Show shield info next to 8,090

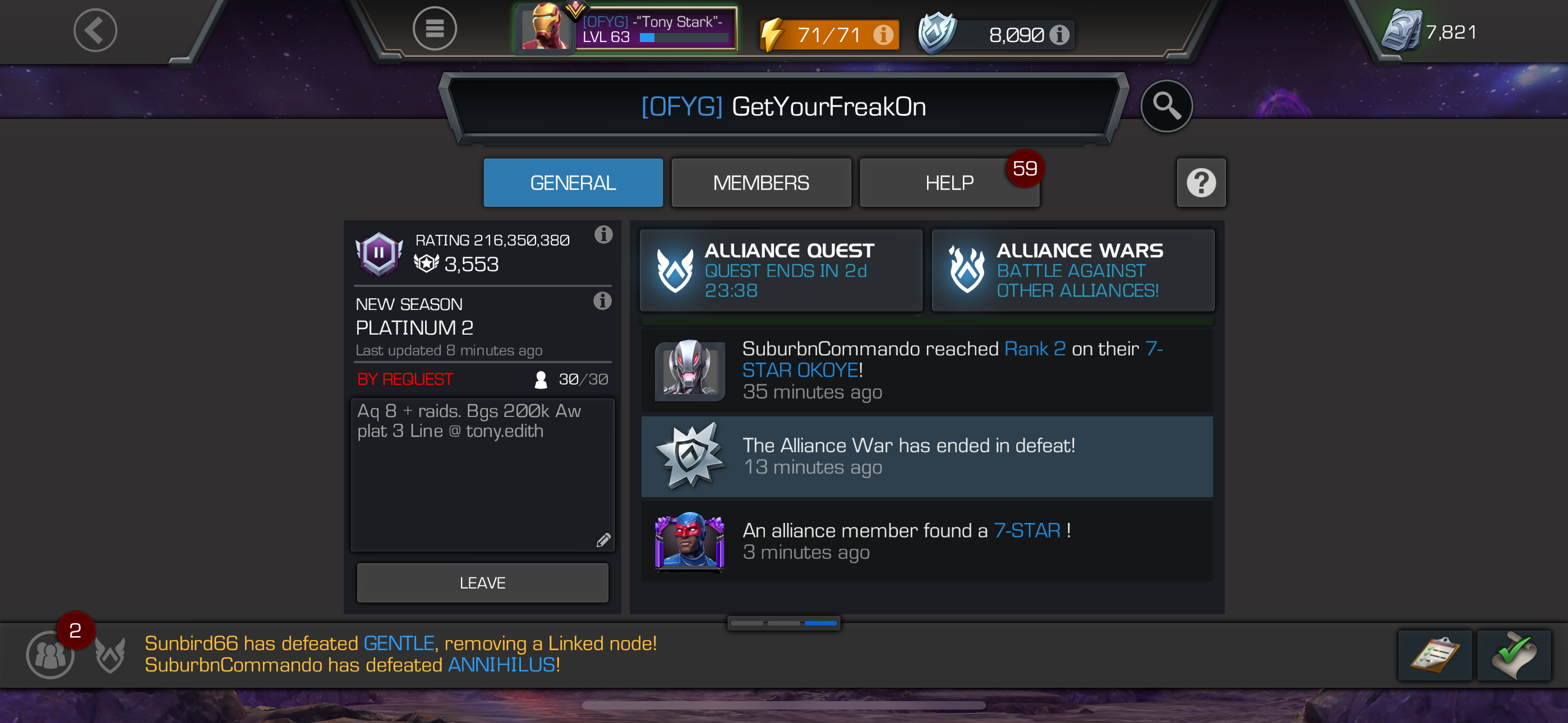[1059, 35]
